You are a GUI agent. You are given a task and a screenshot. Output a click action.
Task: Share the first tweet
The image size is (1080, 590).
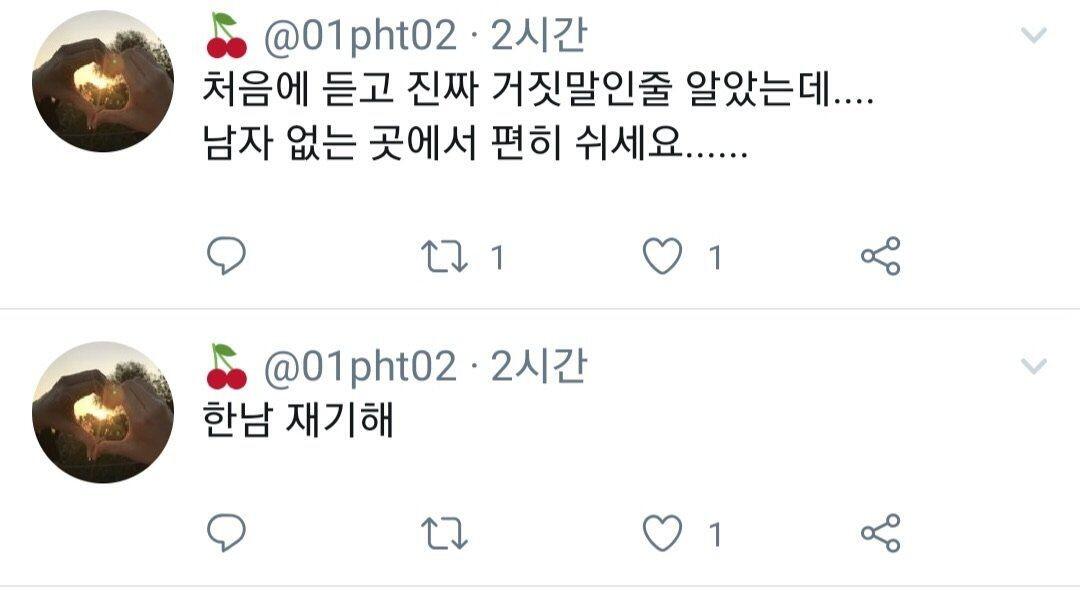[881, 256]
